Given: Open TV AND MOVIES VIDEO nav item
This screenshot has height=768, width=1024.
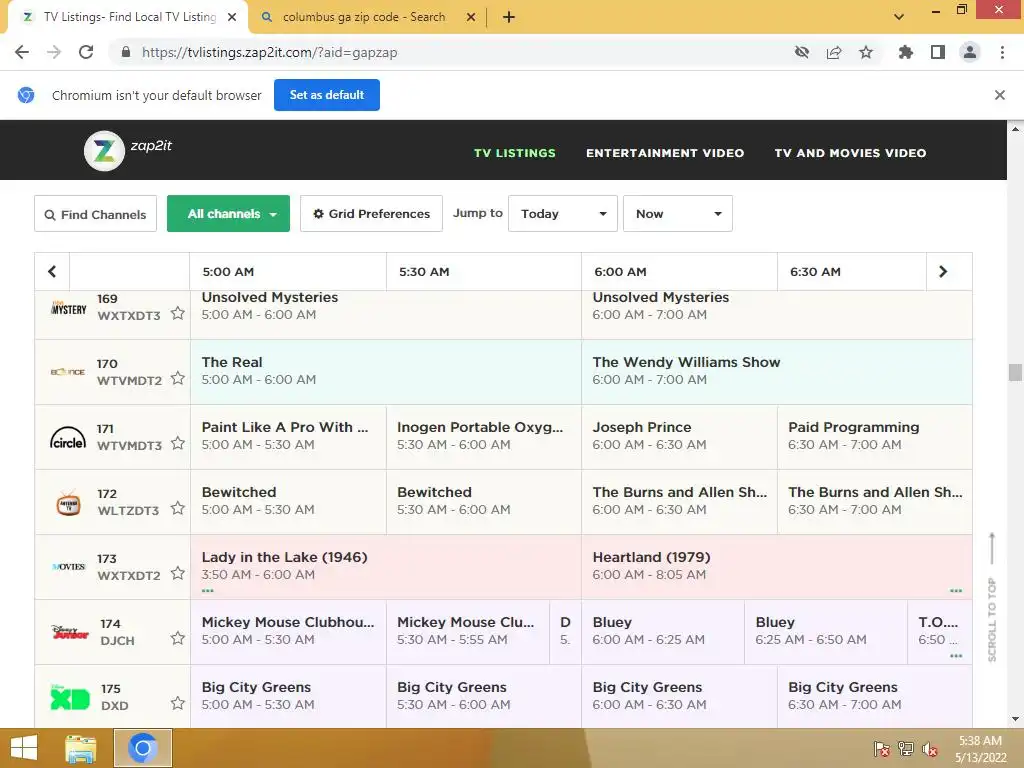Looking at the screenshot, I should (850, 153).
